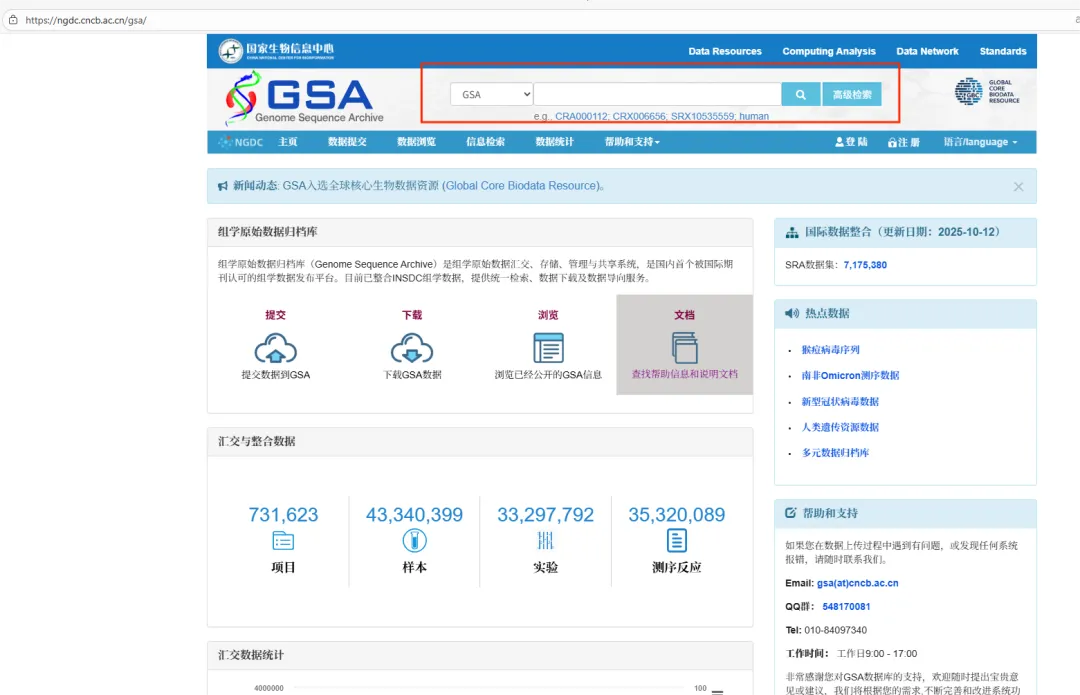Click the 高级检索 advanced search button
The image size is (1080, 695).
pos(852,94)
